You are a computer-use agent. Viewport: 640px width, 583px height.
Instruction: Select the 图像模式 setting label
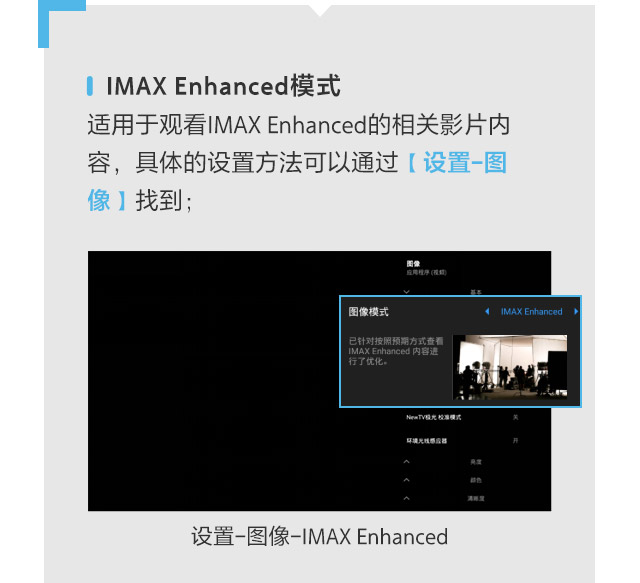pyautogui.click(x=368, y=312)
